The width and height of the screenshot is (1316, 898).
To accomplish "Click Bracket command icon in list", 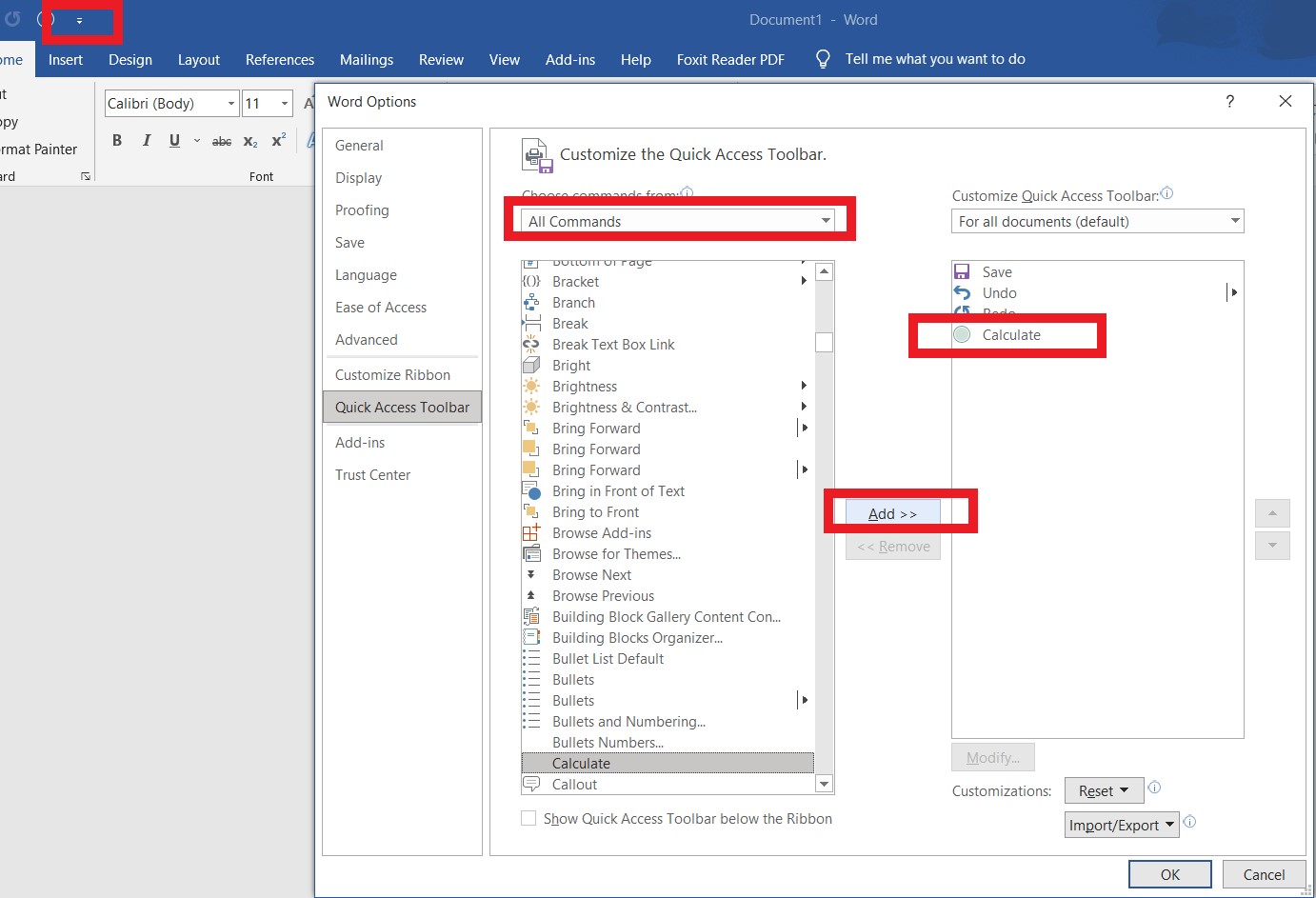I will click(531, 281).
